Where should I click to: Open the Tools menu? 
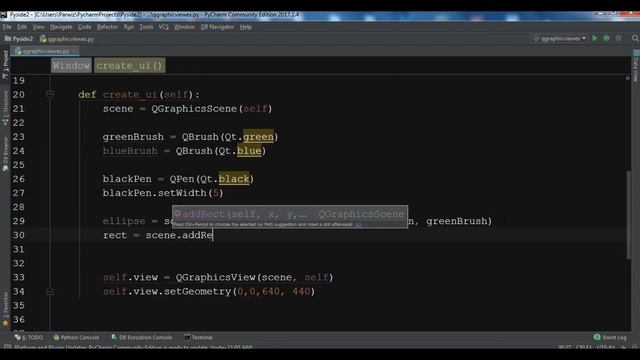[146, 27]
